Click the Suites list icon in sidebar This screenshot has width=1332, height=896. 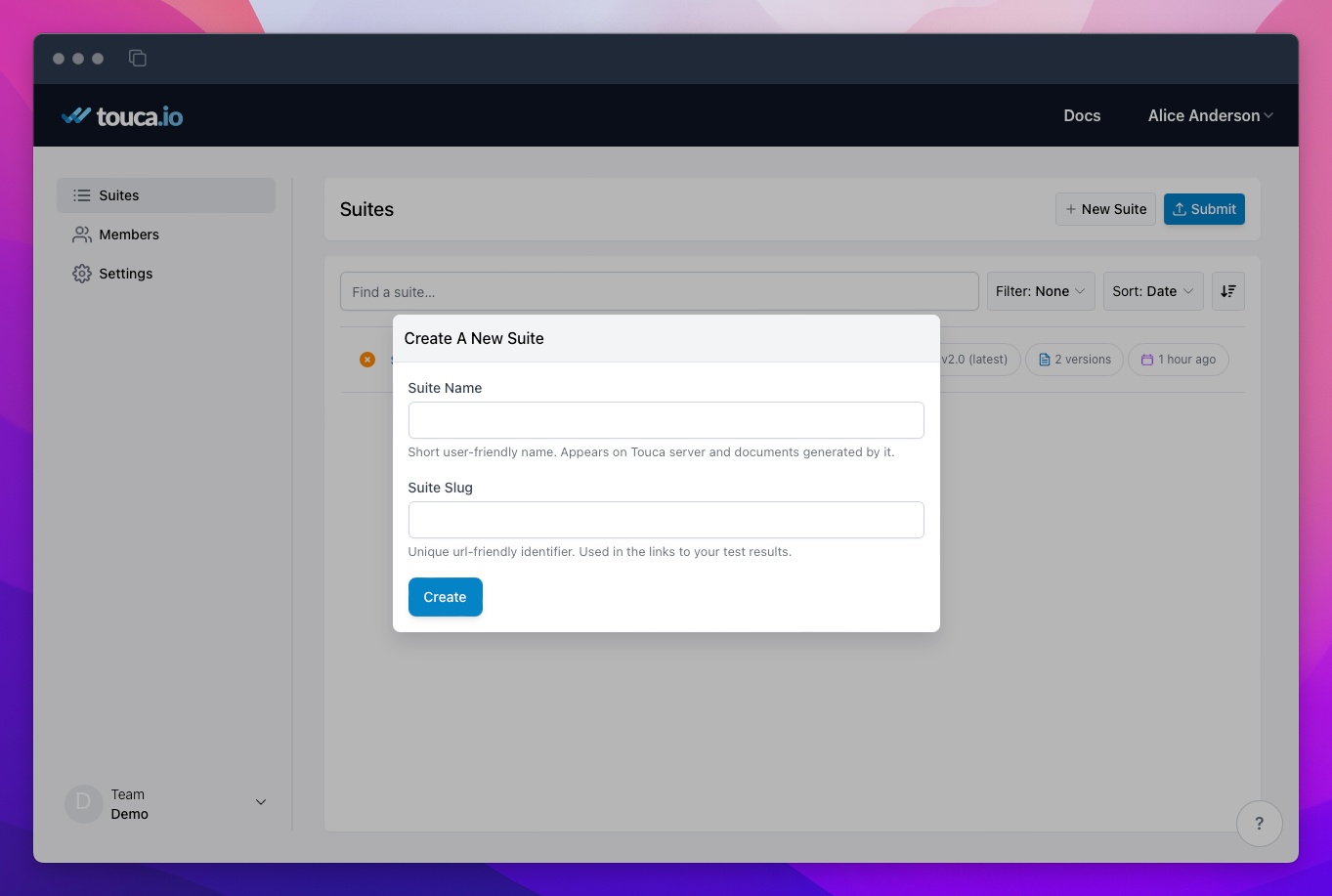82,195
